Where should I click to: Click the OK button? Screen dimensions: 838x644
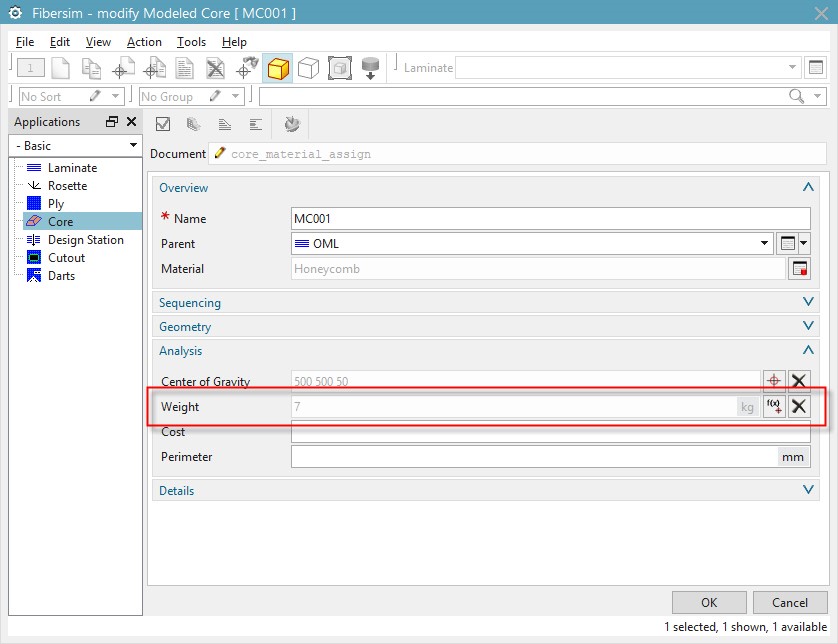[709, 602]
